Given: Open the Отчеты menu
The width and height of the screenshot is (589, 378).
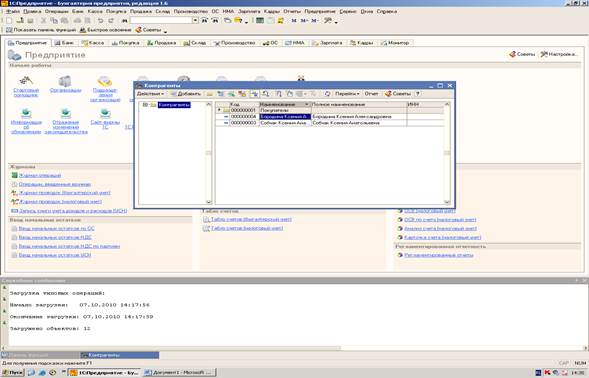Looking at the screenshot, I should coord(292,11).
